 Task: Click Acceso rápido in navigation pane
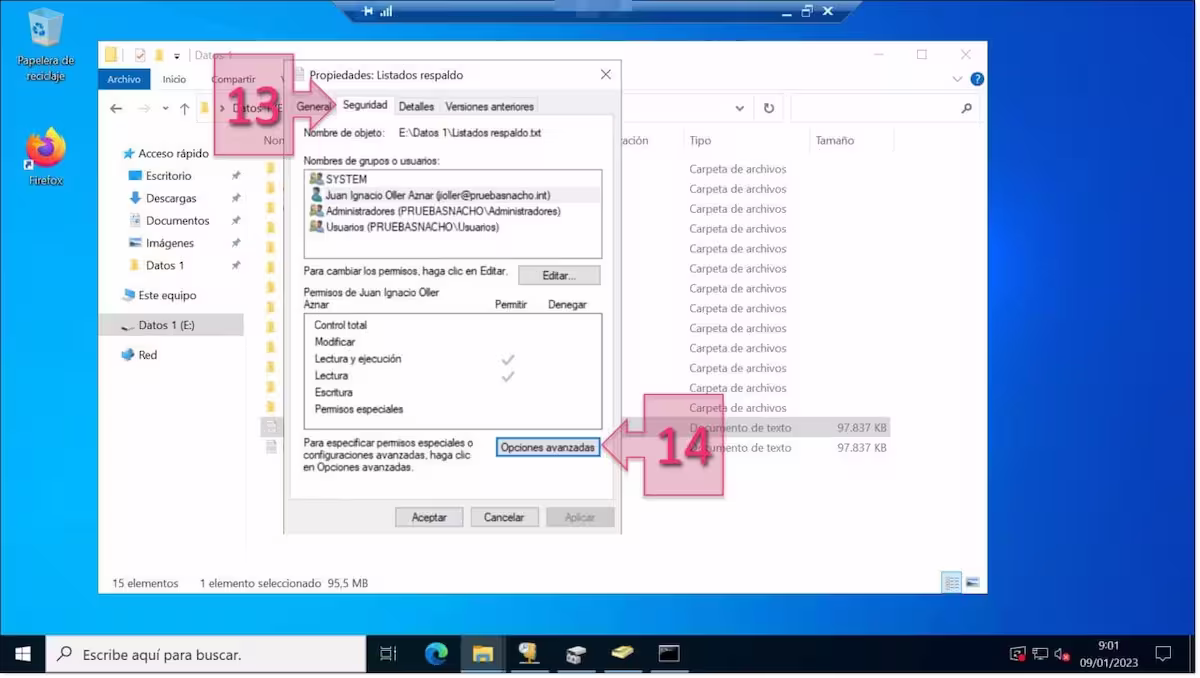[x=172, y=153]
